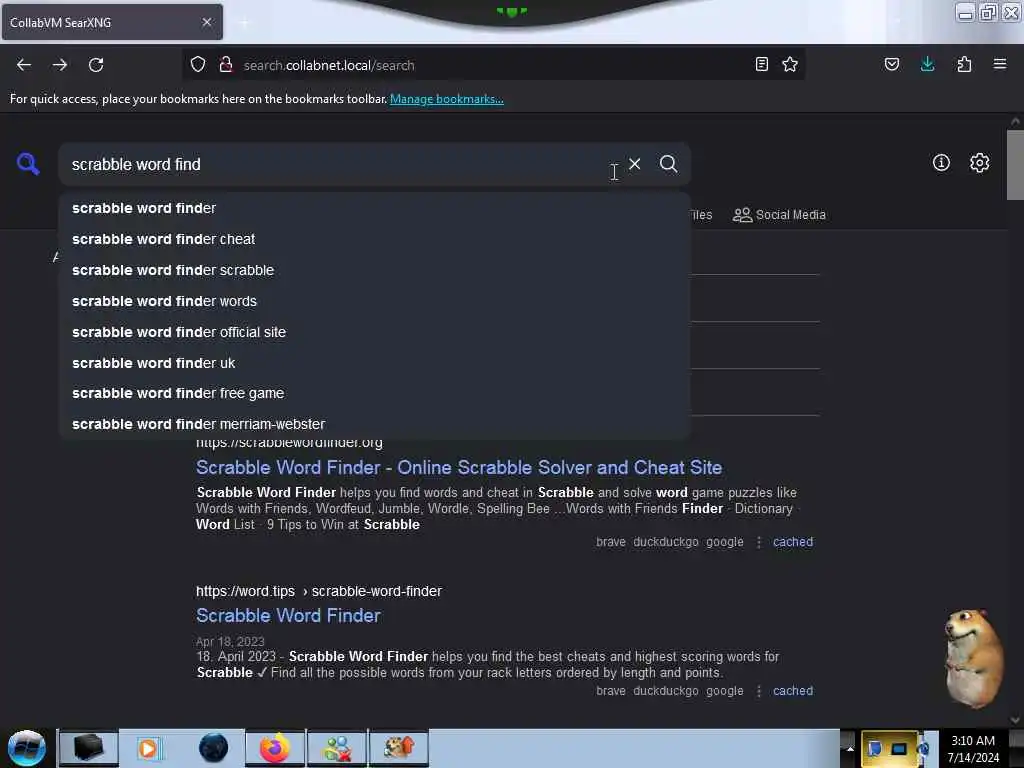Choose suggestion 'scrabble word finder free game'
The height and width of the screenshot is (768, 1024).
(x=375, y=393)
